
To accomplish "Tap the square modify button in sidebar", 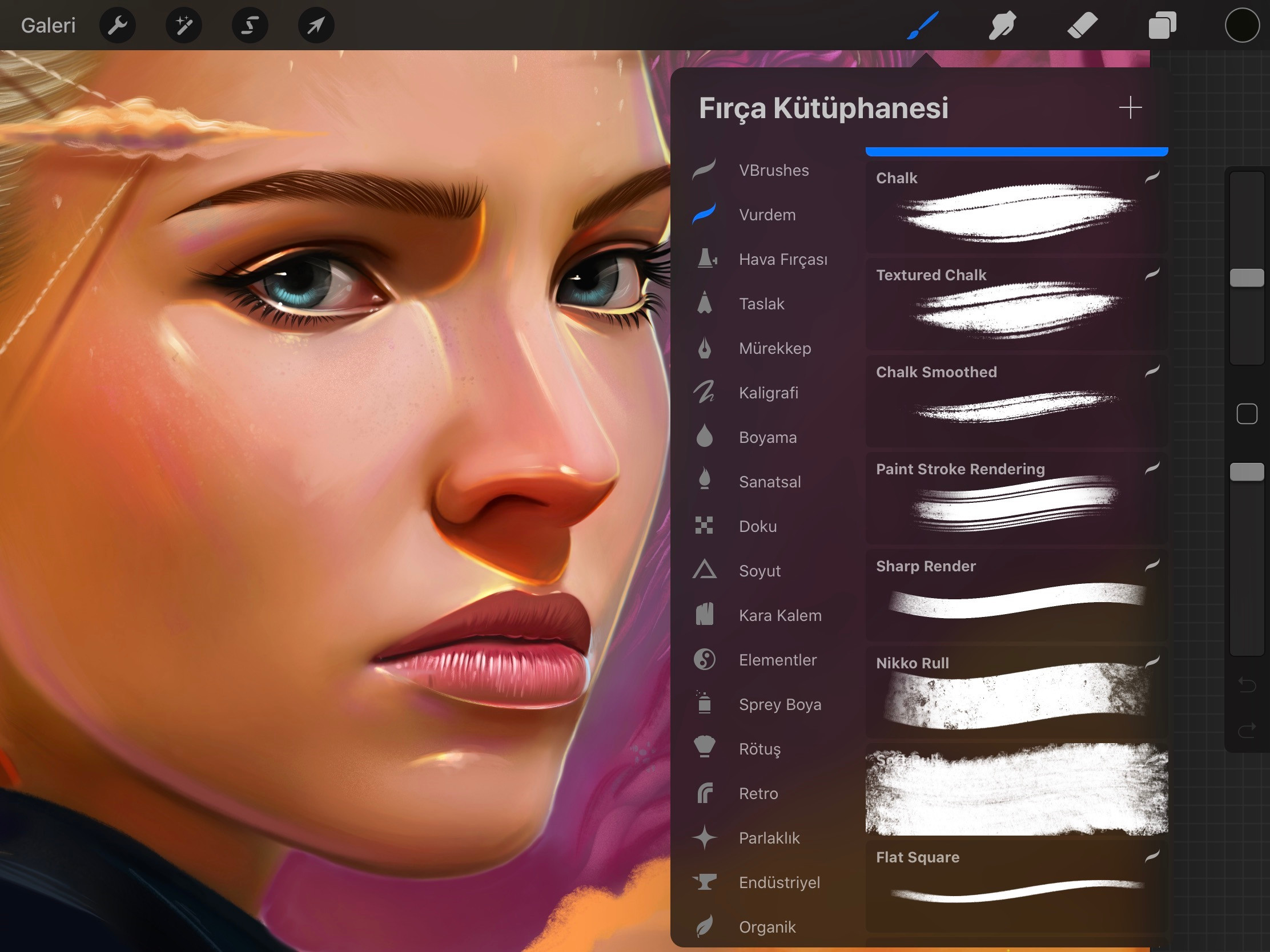I will [x=1247, y=414].
